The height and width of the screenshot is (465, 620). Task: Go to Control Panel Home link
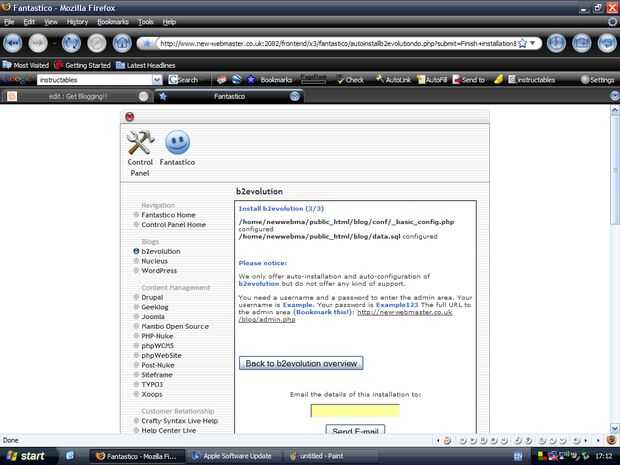pos(174,225)
